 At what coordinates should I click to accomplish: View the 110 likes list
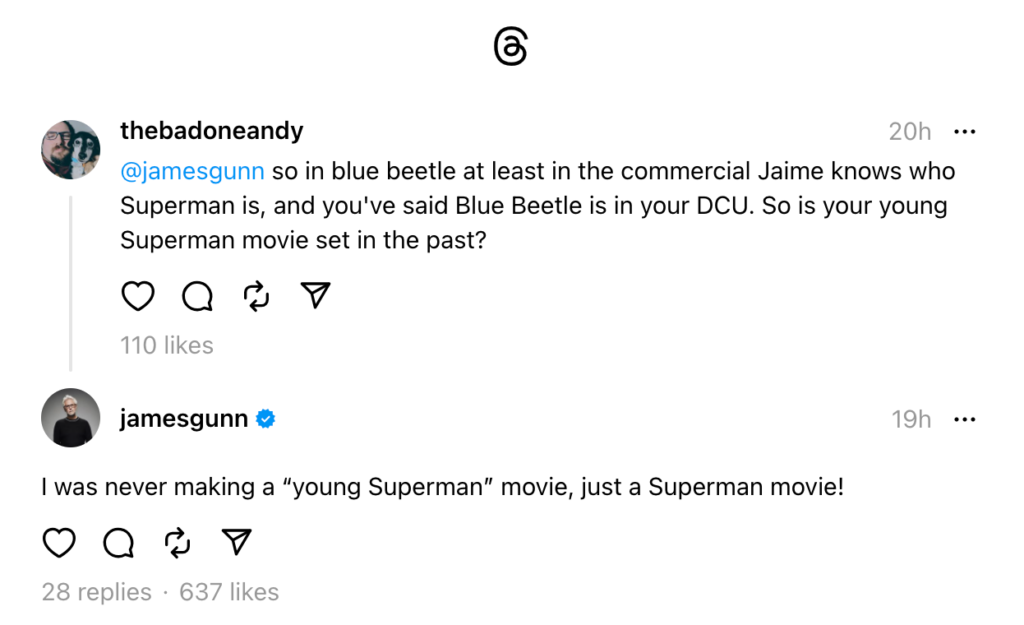point(166,345)
